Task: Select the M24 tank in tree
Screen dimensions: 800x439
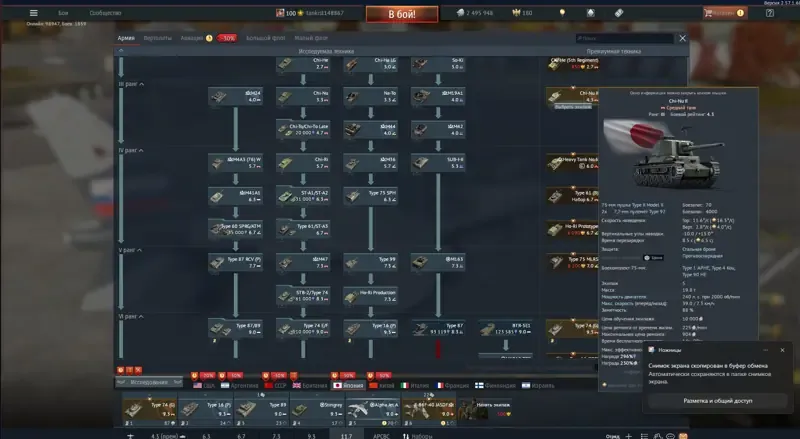Action: point(235,96)
